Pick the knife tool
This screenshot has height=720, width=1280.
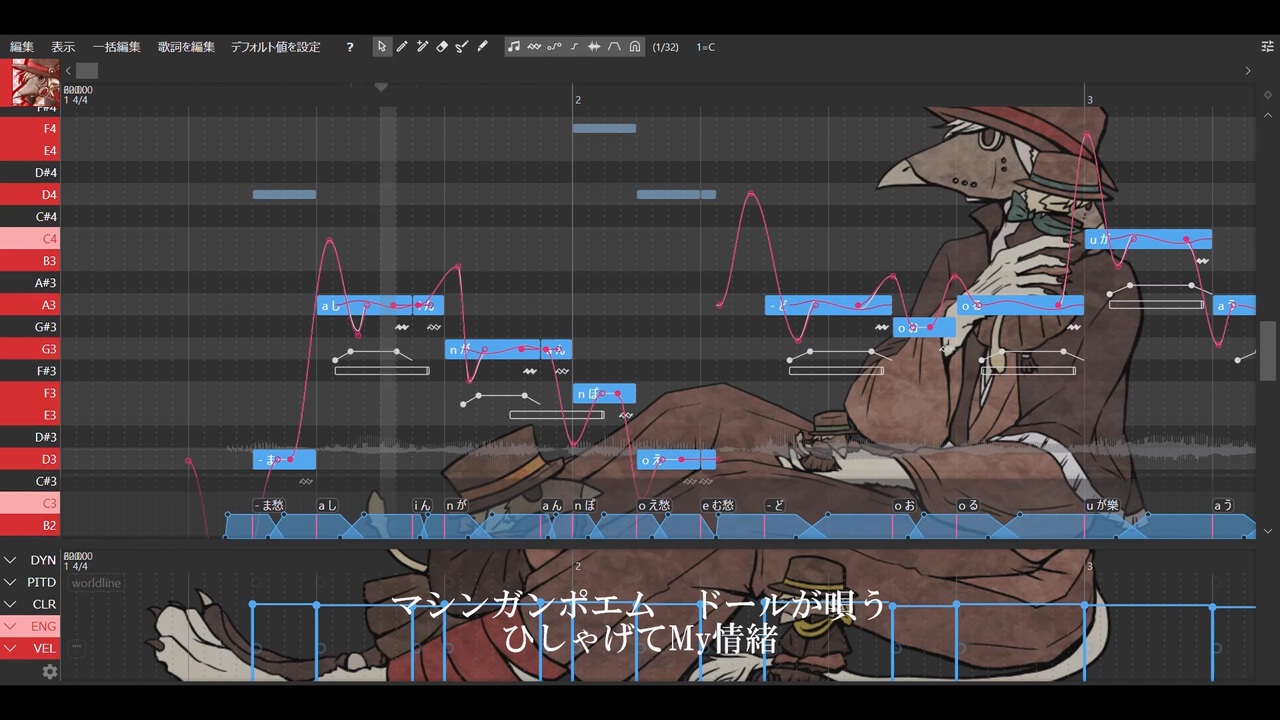482,47
